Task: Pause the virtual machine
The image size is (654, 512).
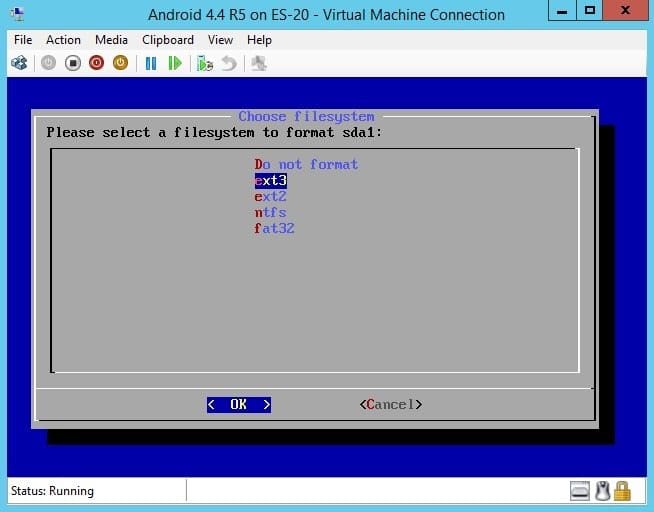Action: pos(151,63)
